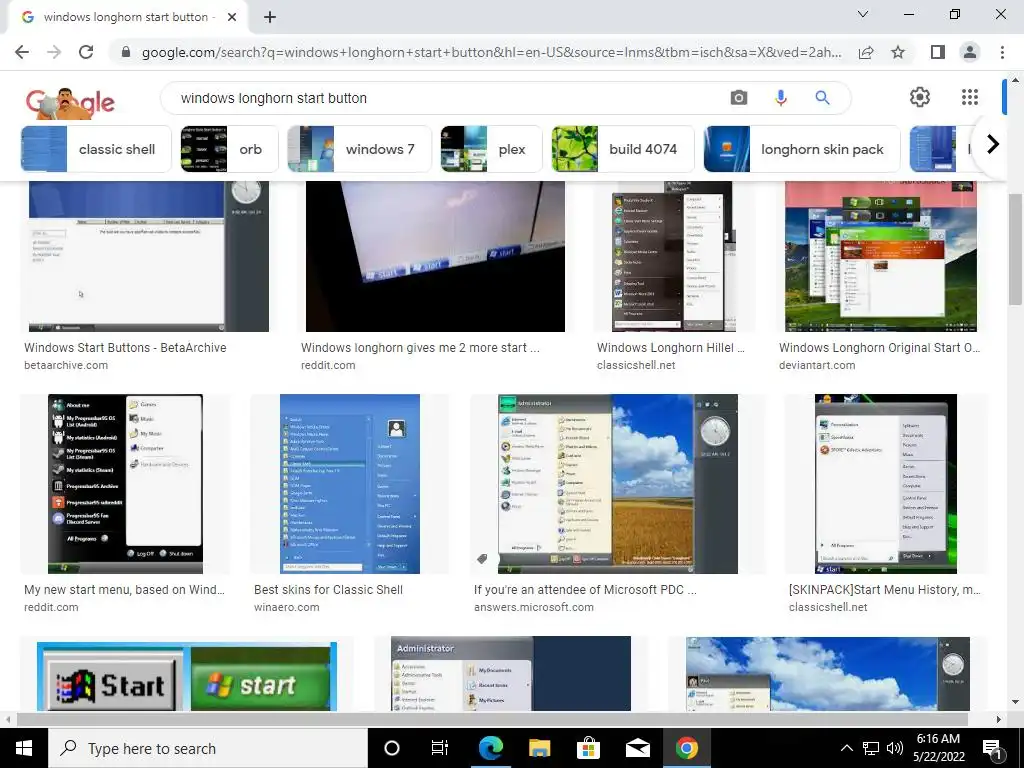Open a new browser tab

(270, 18)
